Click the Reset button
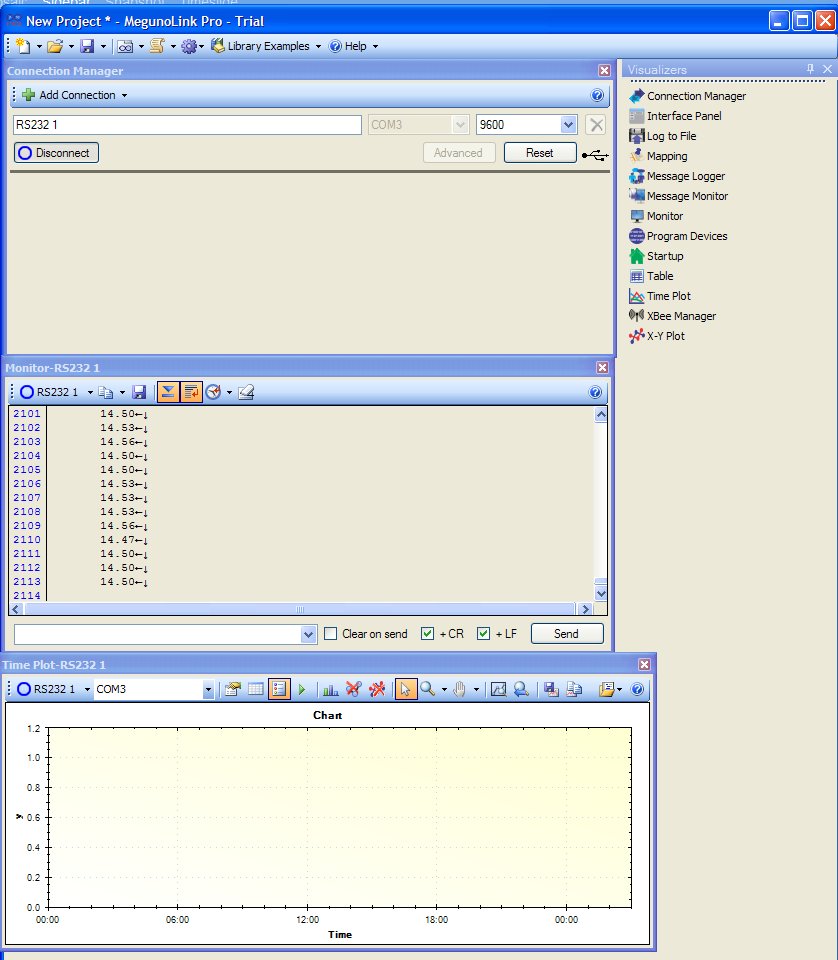838x960 pixels. click(x=540, y=153)
